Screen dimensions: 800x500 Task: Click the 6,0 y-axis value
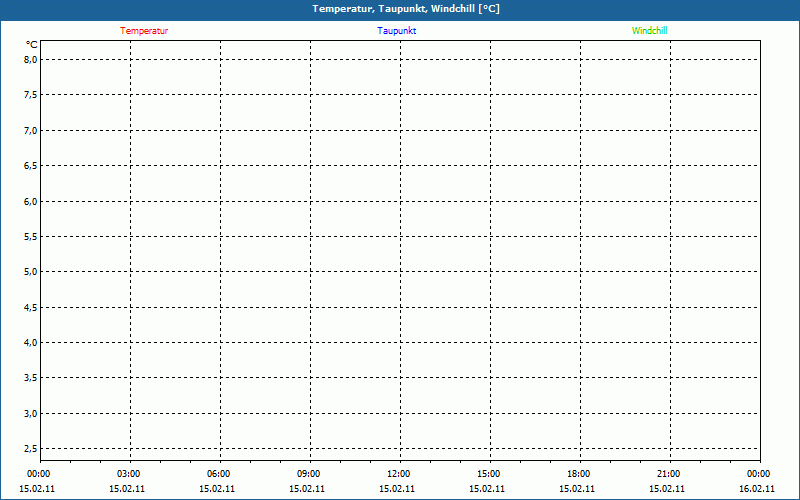point(31,202)
